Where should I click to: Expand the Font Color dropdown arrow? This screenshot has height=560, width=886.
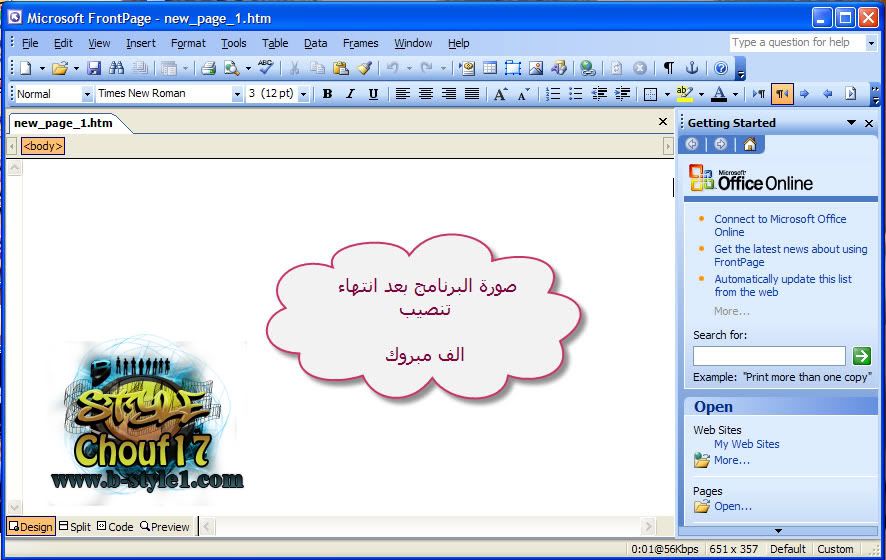point(735,94)
